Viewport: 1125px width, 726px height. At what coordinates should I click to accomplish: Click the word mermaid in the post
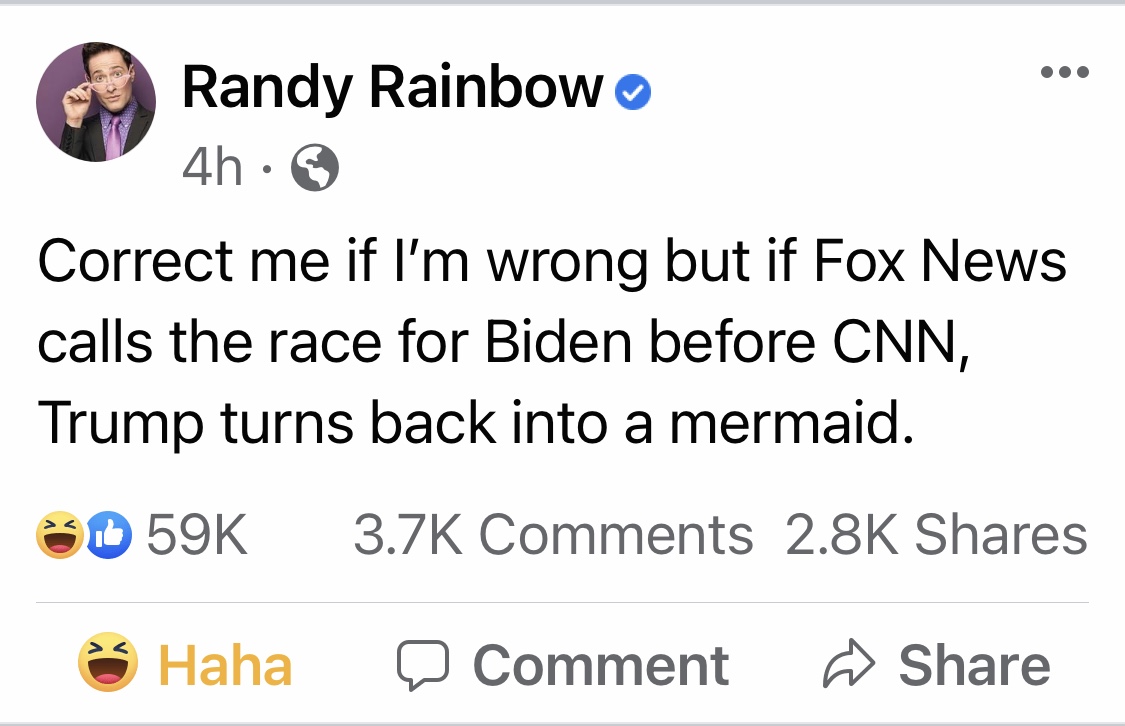pyautogui.click(x=790, y=423)
